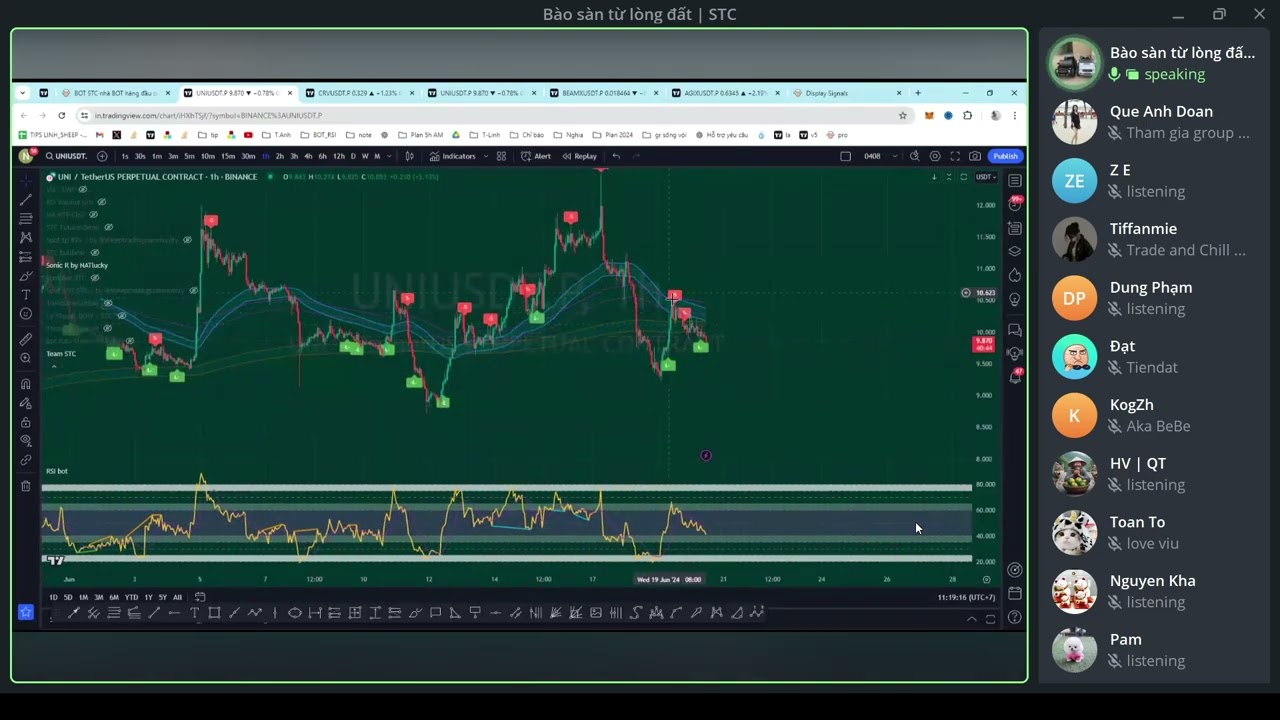Select the ruler measure tool
The image size is (1280, 720).
click(x=26, y=339)
